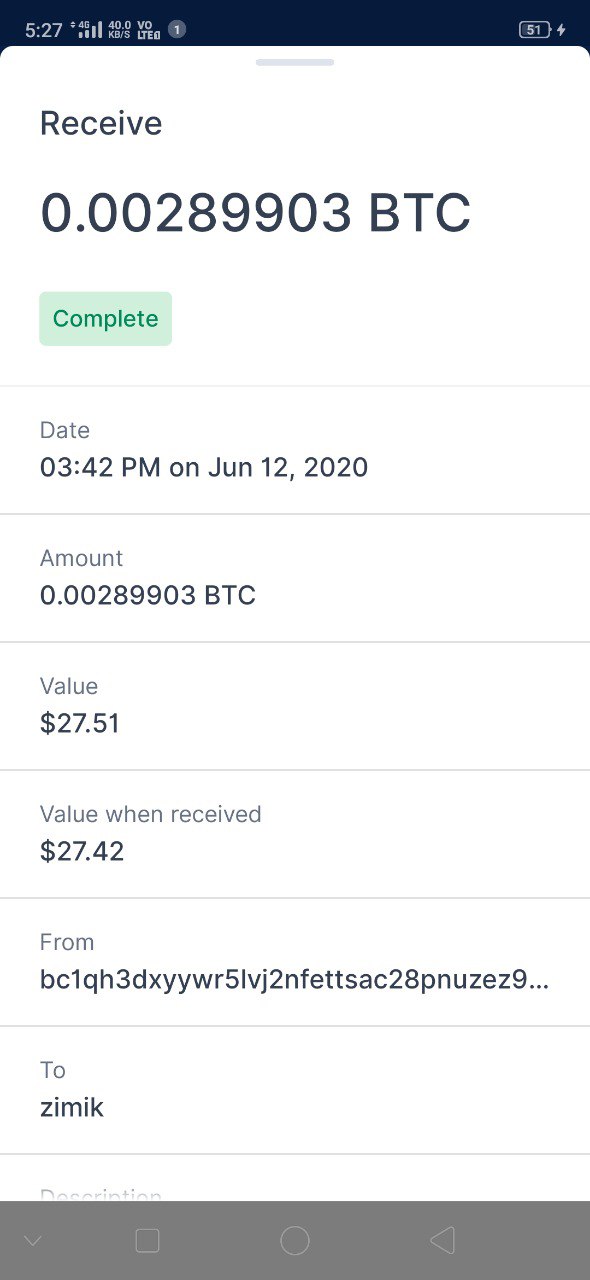Tap the Description row label
This screenshot has height=1280, width=590.
click(x=101, y=1193)
